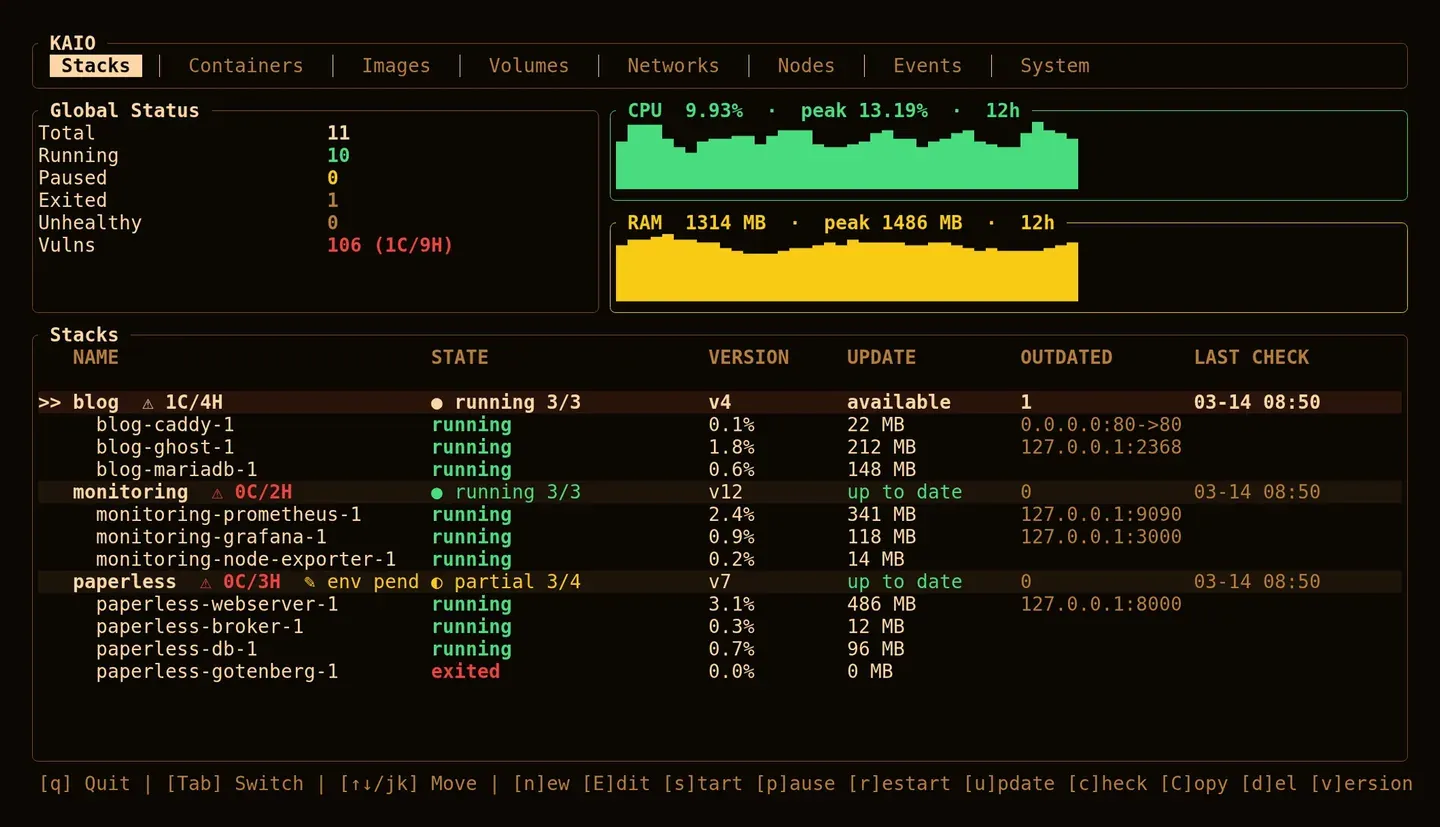Click the [d]el shortcut
This screenshot has height=827, width=1440.
(x=1269, y=784)
